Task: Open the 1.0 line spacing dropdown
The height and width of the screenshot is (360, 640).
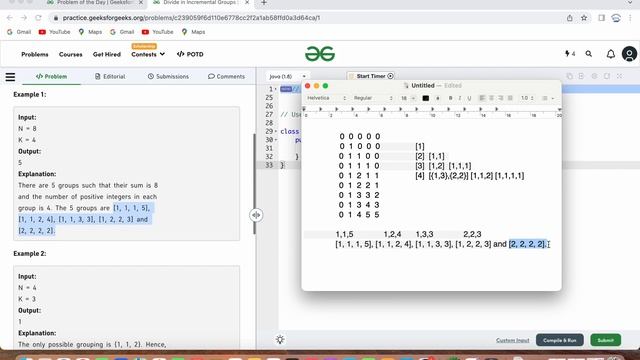Action: [527, 98]
